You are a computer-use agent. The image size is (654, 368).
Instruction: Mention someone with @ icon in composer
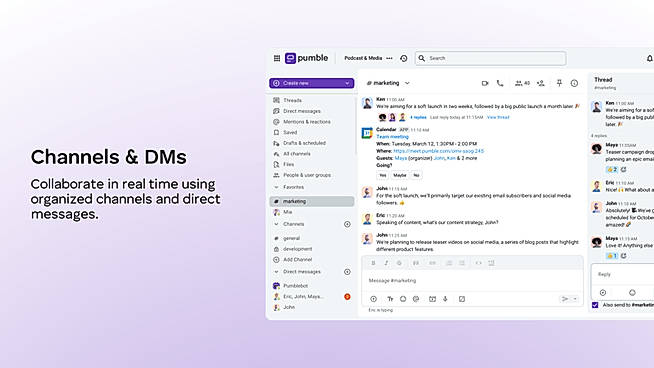pos(416,299)
